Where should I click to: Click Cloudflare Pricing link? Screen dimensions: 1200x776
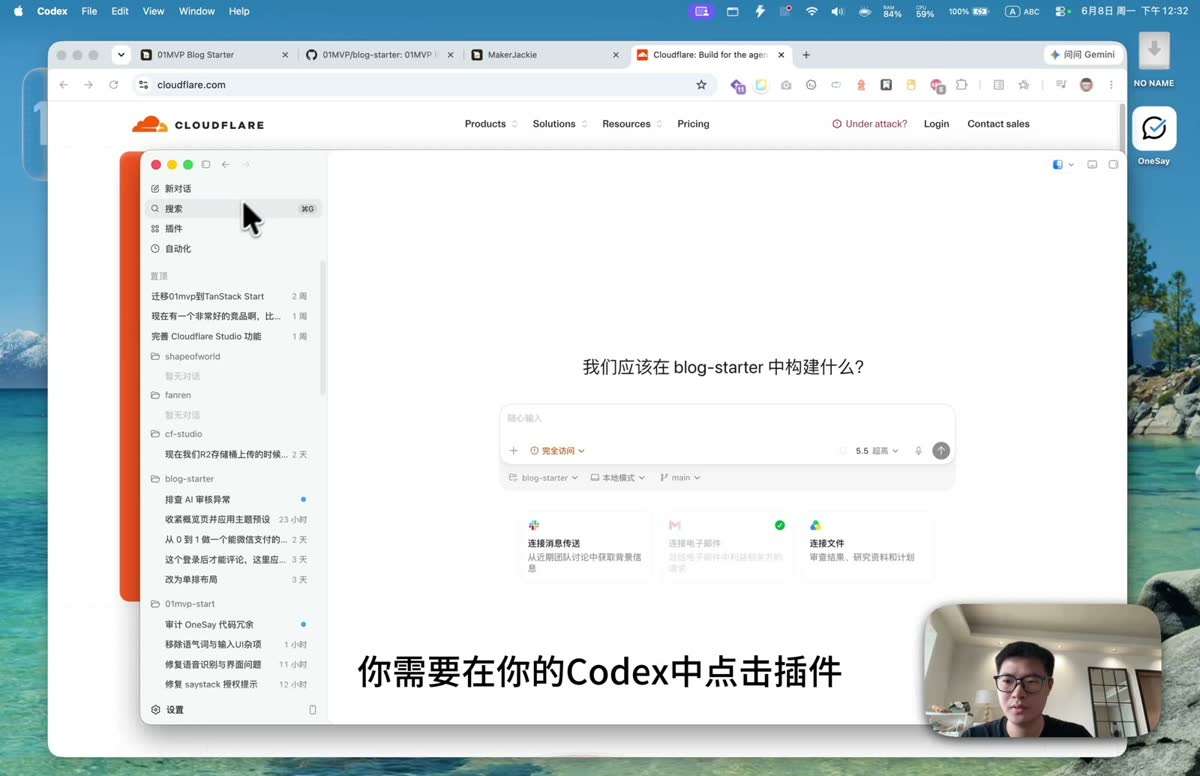pos(693,124)
